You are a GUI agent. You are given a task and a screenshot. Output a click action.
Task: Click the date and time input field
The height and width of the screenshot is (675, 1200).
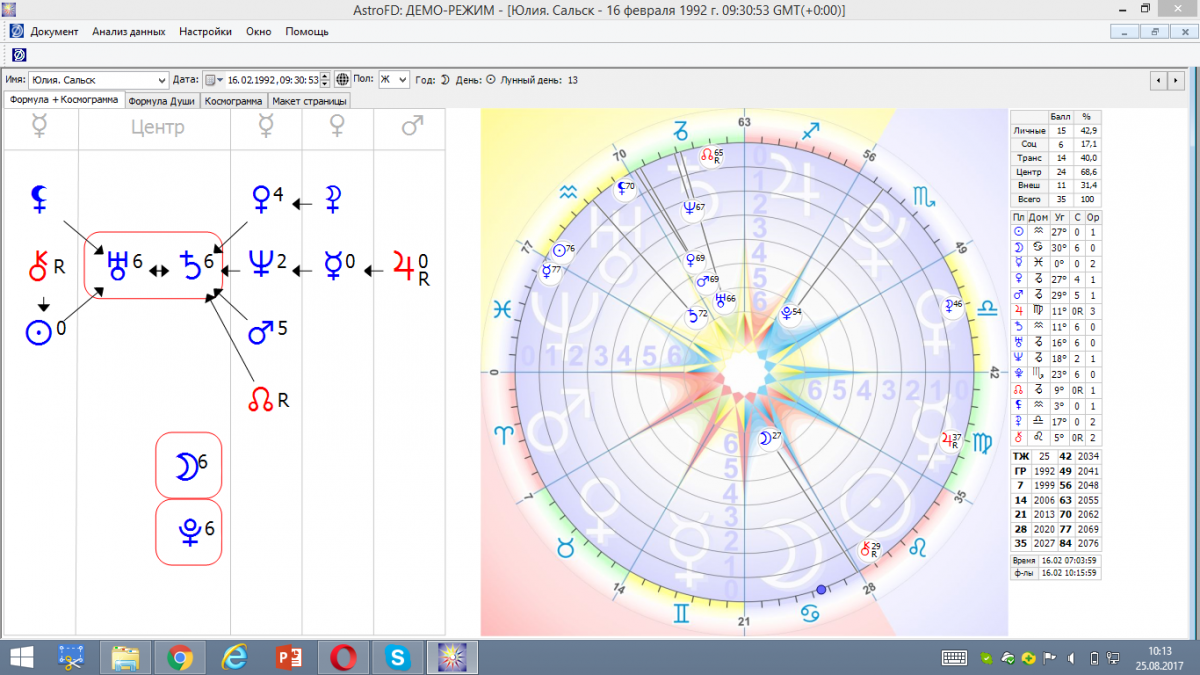[x=272, y=80]
